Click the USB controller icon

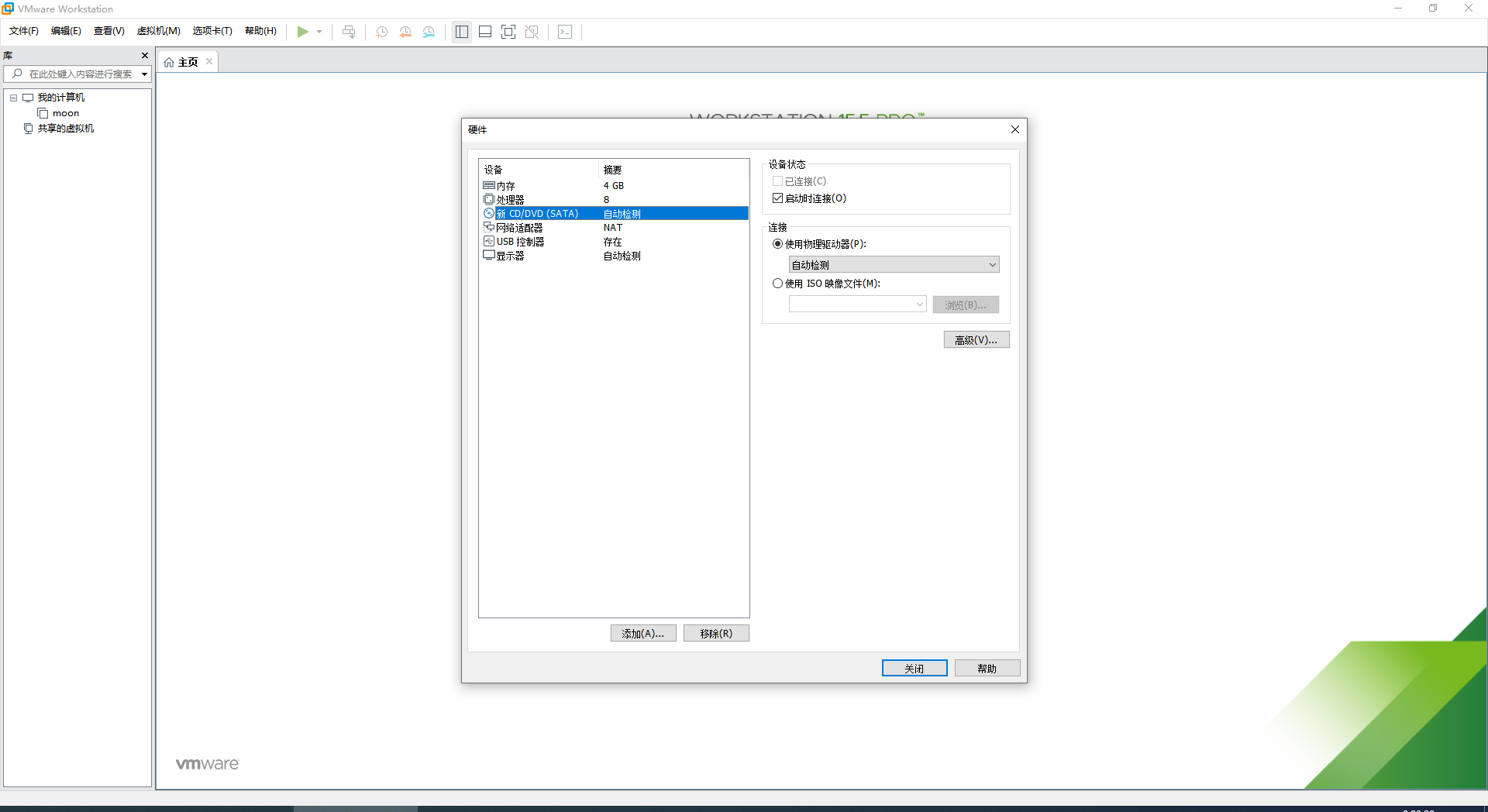pos(489,242)
